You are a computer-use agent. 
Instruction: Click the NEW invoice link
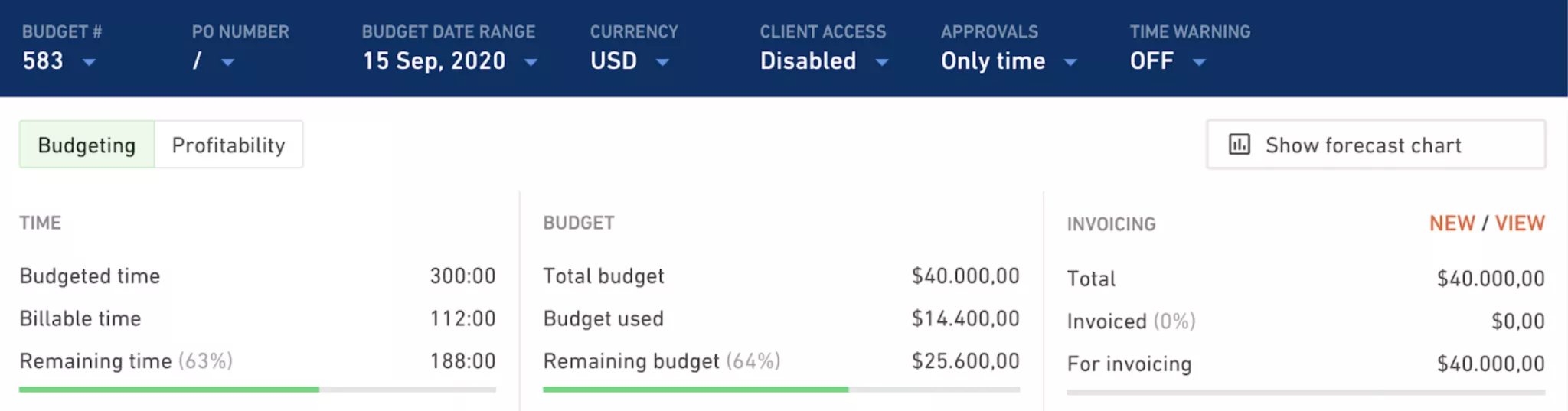[x=1452, y=223]
